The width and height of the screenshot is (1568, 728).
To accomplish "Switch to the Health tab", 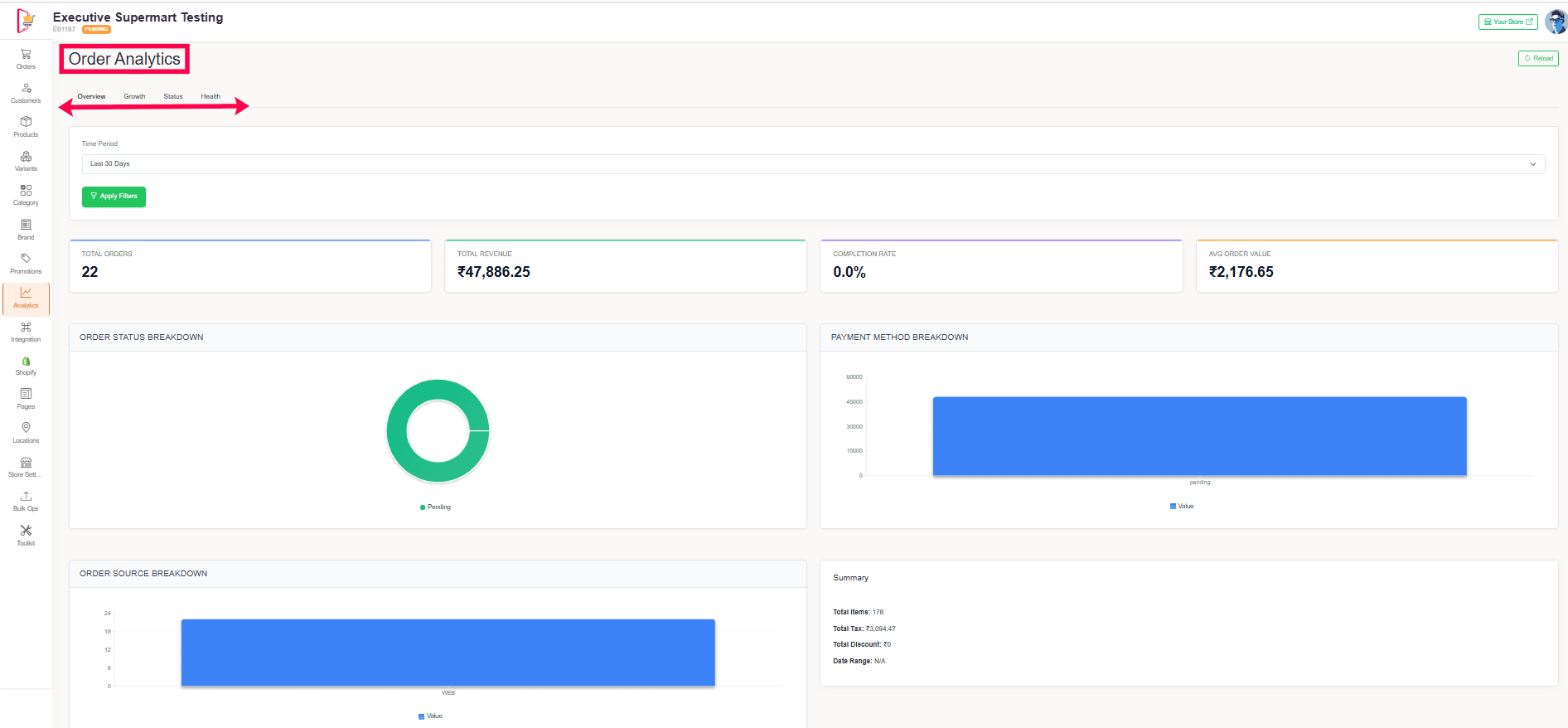I will [x=211, y=97].
